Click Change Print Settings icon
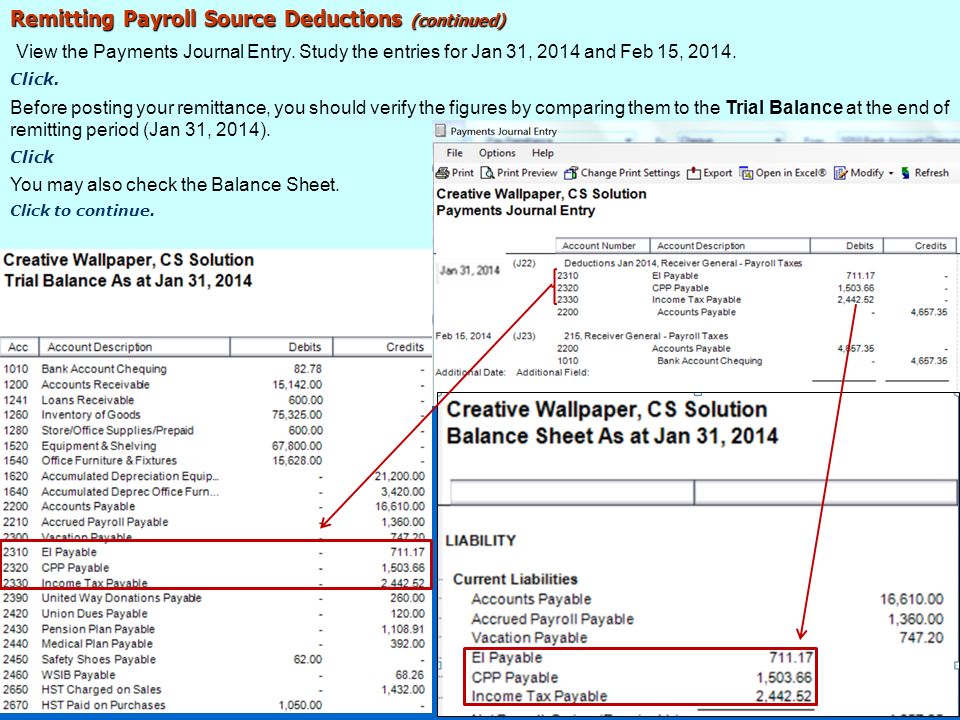The width and height of the screenshot is (960, 720). click(571, 173)
